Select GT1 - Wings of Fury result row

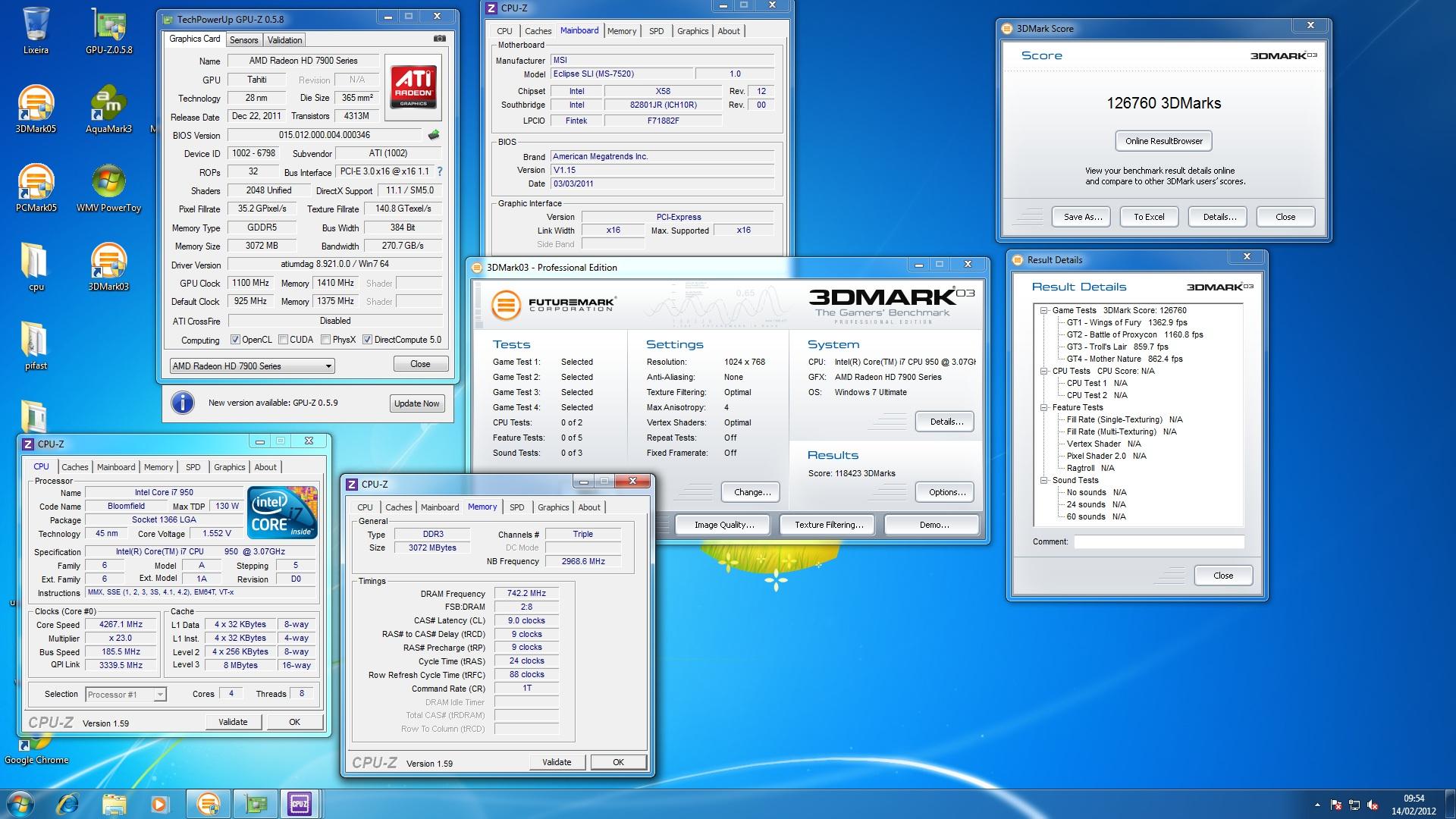(x=1127, y=322)
